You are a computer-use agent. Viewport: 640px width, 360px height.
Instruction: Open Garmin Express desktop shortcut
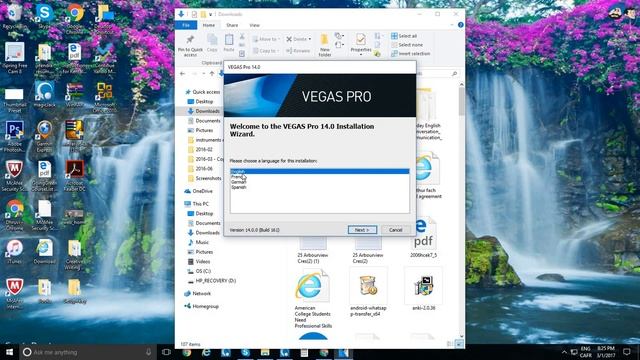pos(44,136)
